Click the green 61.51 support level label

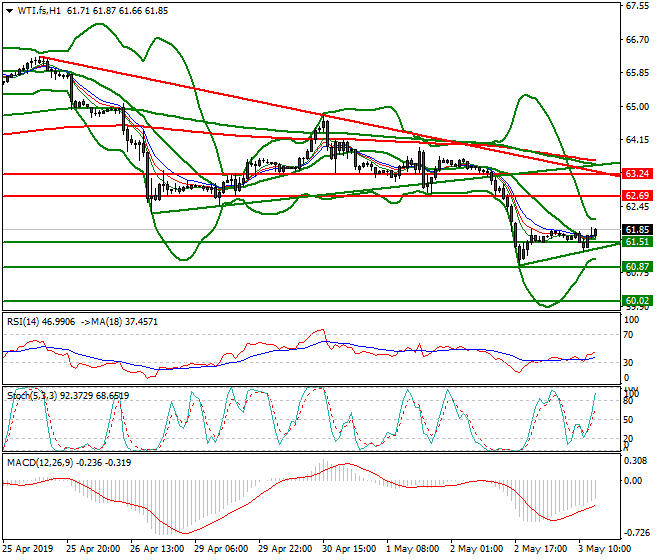637,242
